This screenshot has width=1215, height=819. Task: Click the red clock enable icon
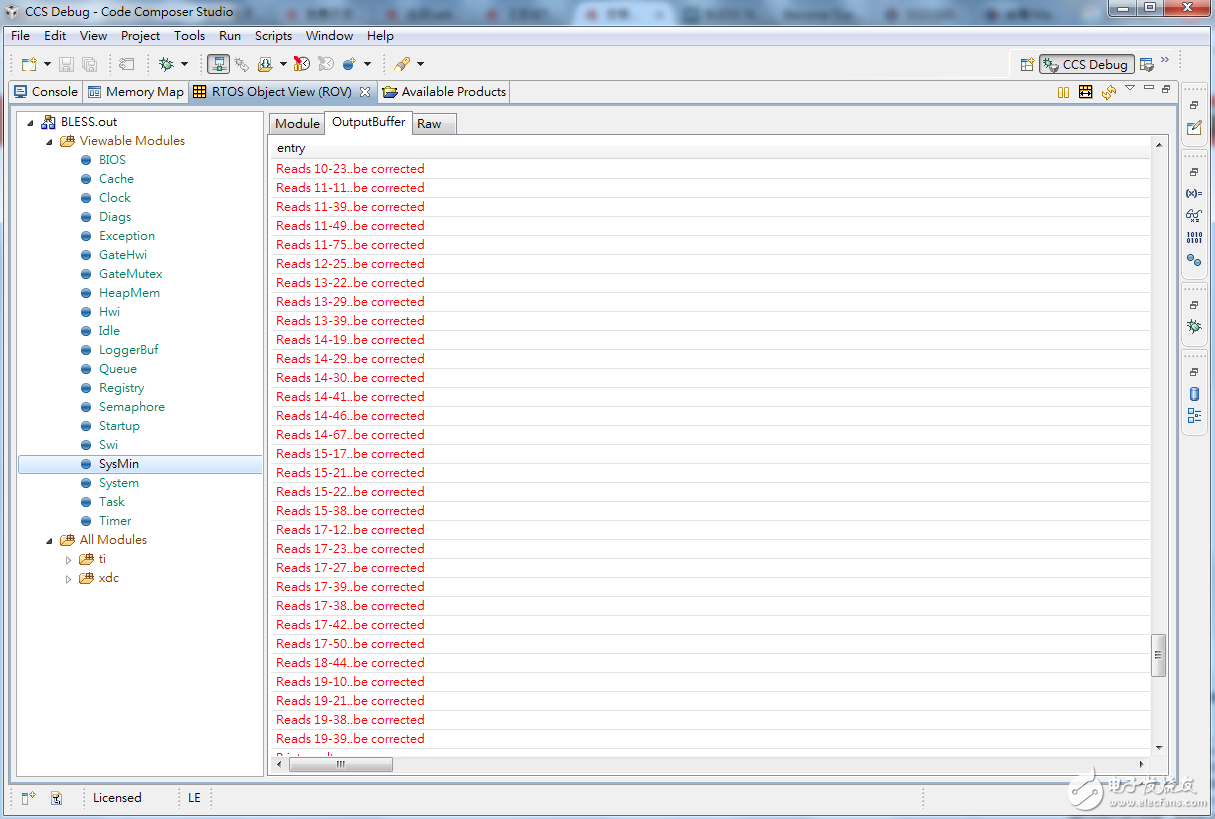(301, 64)
